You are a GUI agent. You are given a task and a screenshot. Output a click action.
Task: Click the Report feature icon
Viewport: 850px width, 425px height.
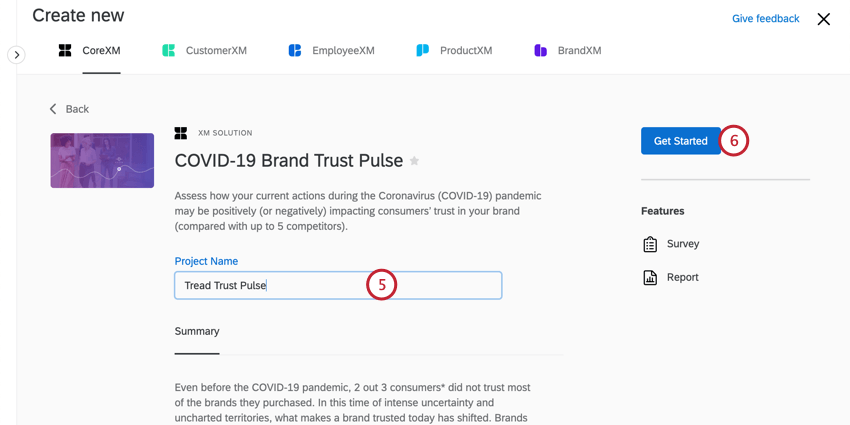point(650,278)
